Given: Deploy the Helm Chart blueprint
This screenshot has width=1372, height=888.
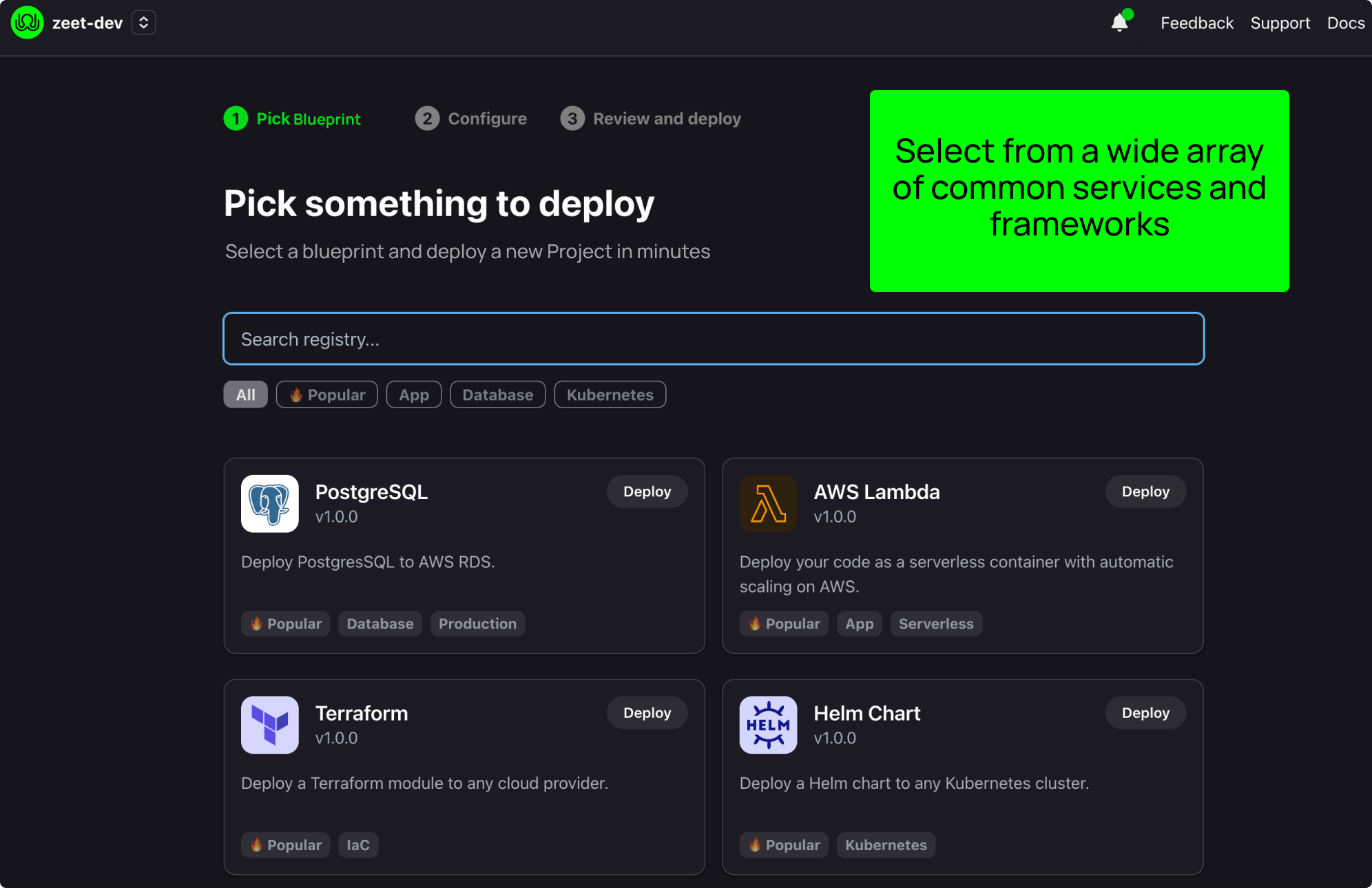Looking at the screenshot, I should [x=1146, y=712].
